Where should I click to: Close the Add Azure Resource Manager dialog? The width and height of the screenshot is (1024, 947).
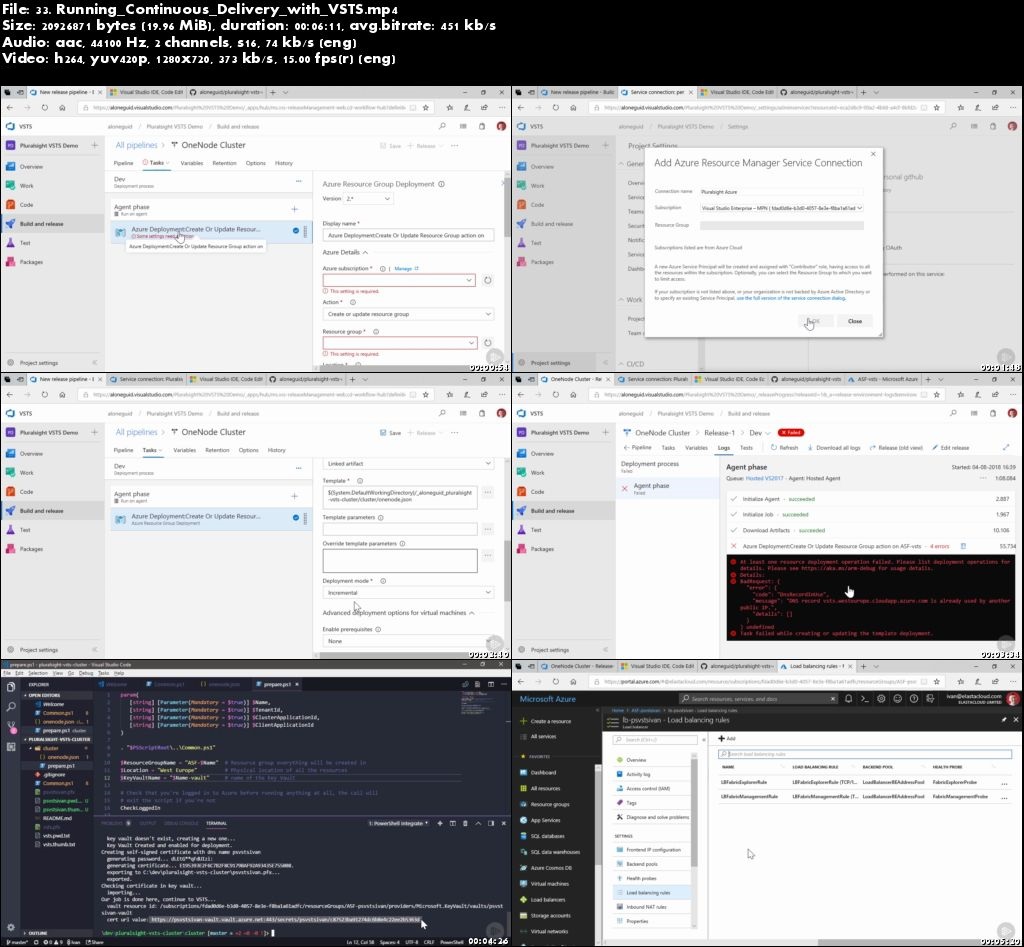873,154
